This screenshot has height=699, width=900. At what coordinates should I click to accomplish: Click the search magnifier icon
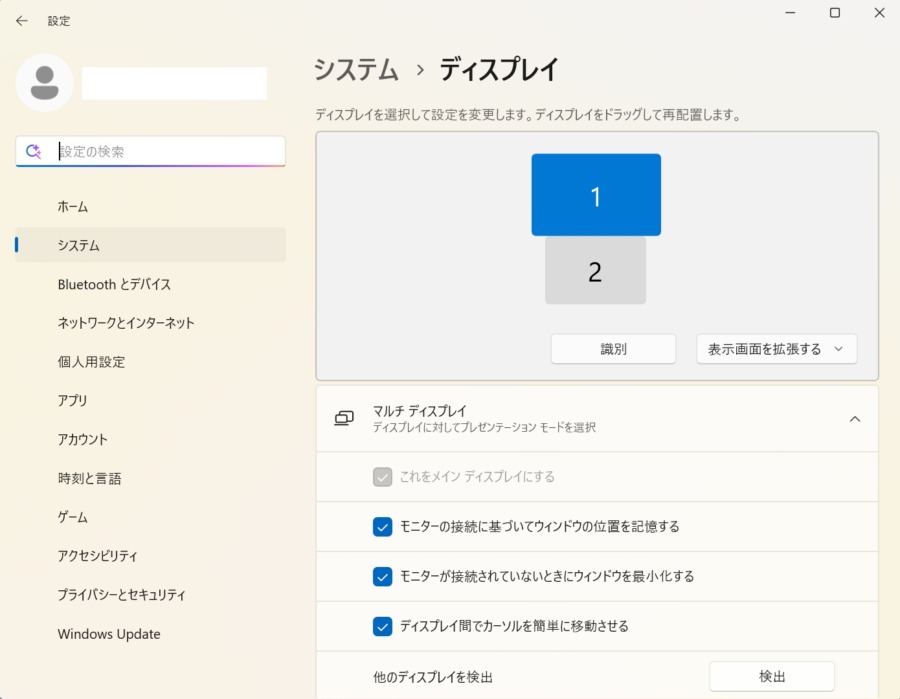tap(33, 152)
